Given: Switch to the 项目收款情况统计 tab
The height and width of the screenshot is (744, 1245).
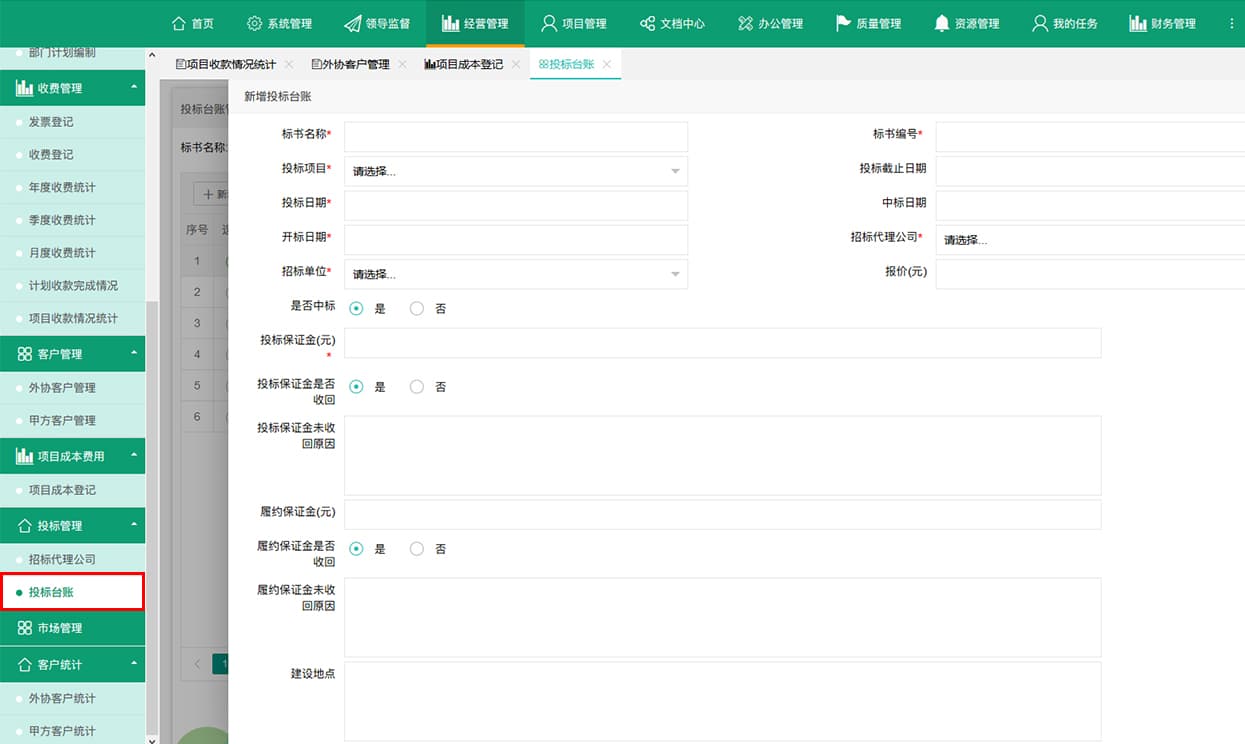Looking at the screenshot, I should (x=225, y=64).
